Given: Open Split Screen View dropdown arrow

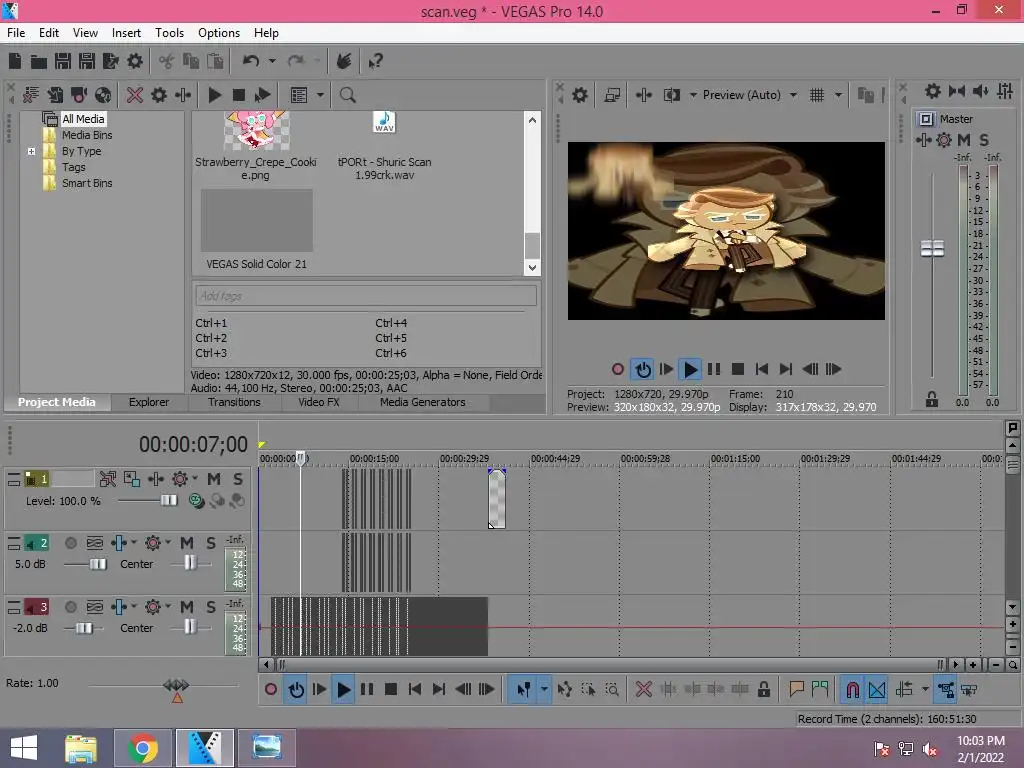Looking at the screenshot, I should click(693, 95).
